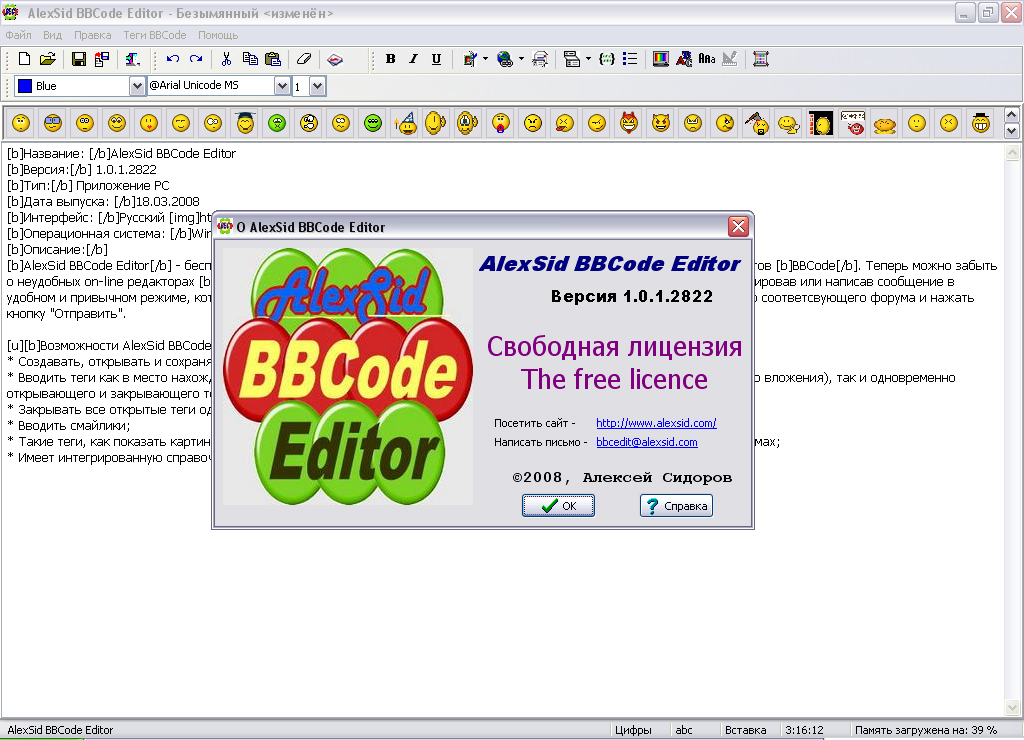Save the document with the floppy disk icon
The width and height of the screenshot is (1024, 740).
[x=78, y=59]
